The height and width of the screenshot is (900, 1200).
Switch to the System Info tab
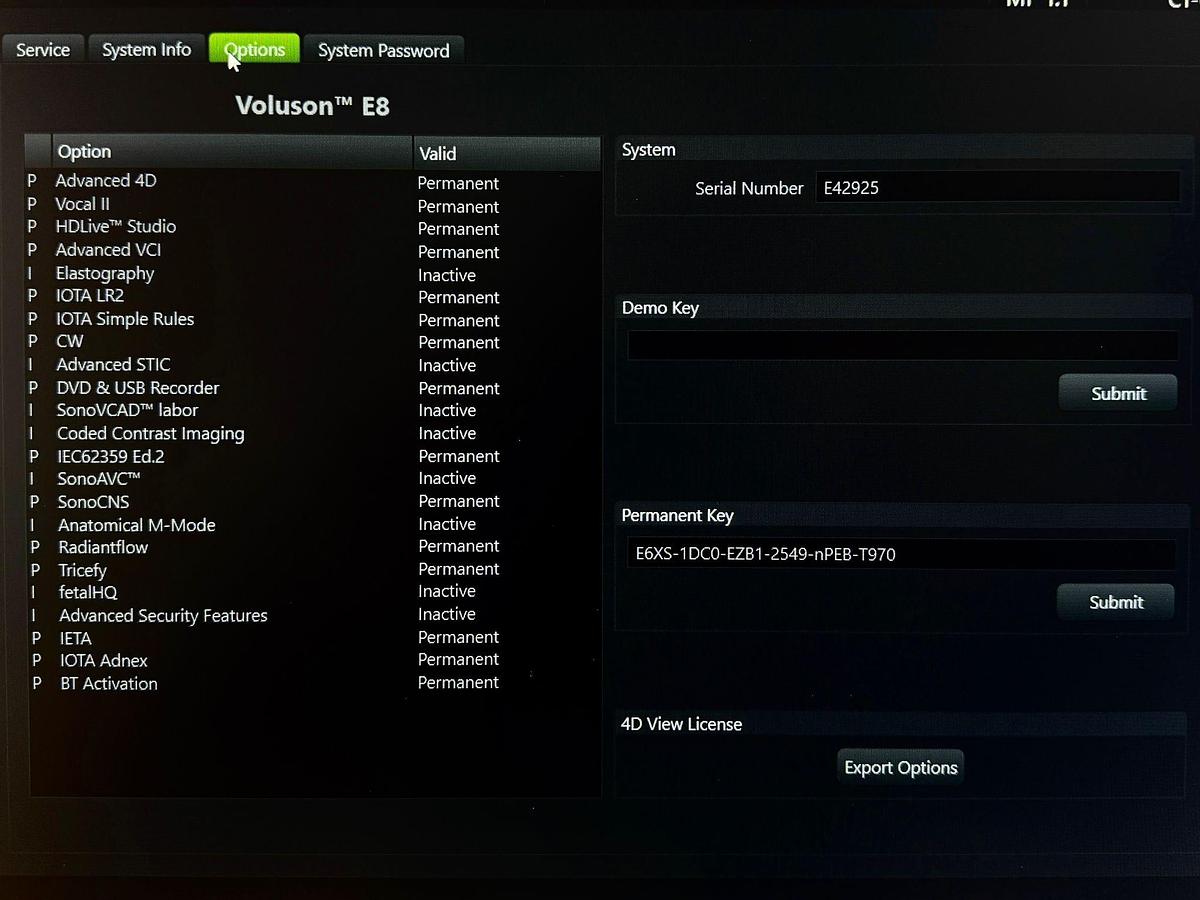146,50
